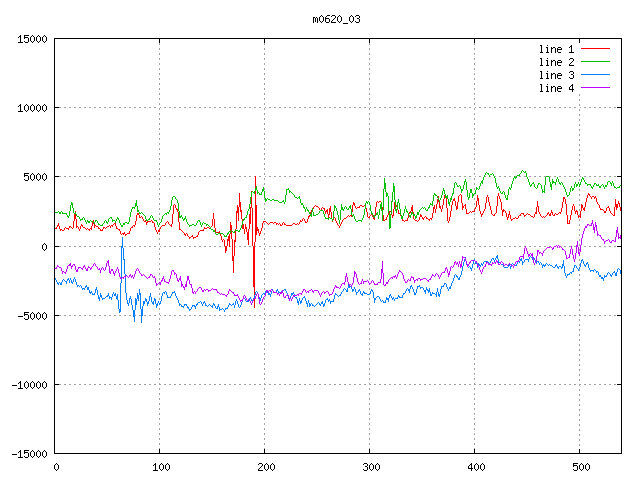Click the blue line 3 legend sample

[x=595, y=75]
